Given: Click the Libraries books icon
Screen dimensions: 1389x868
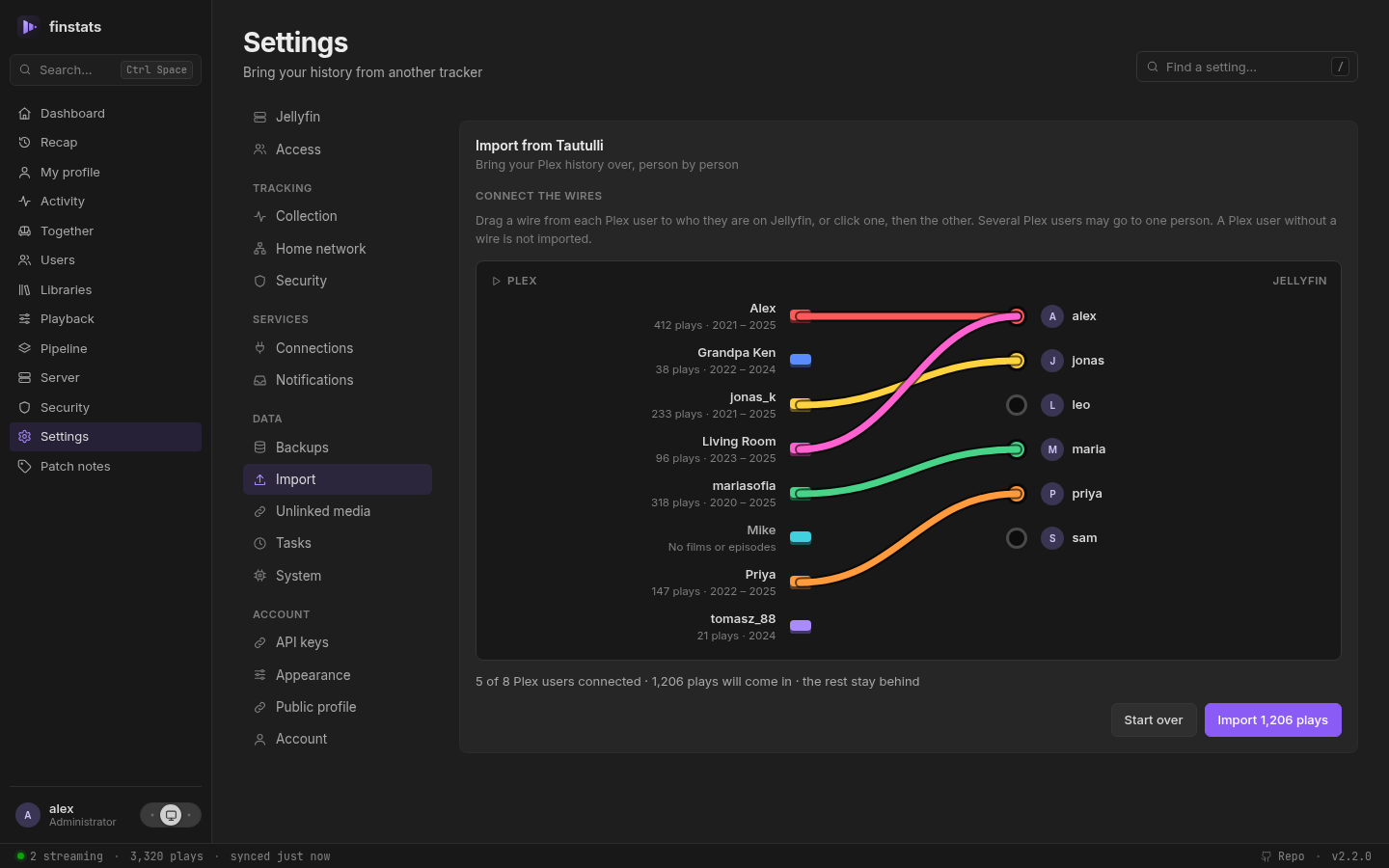Looking at the screenshot, I should (x=24, y=290).
